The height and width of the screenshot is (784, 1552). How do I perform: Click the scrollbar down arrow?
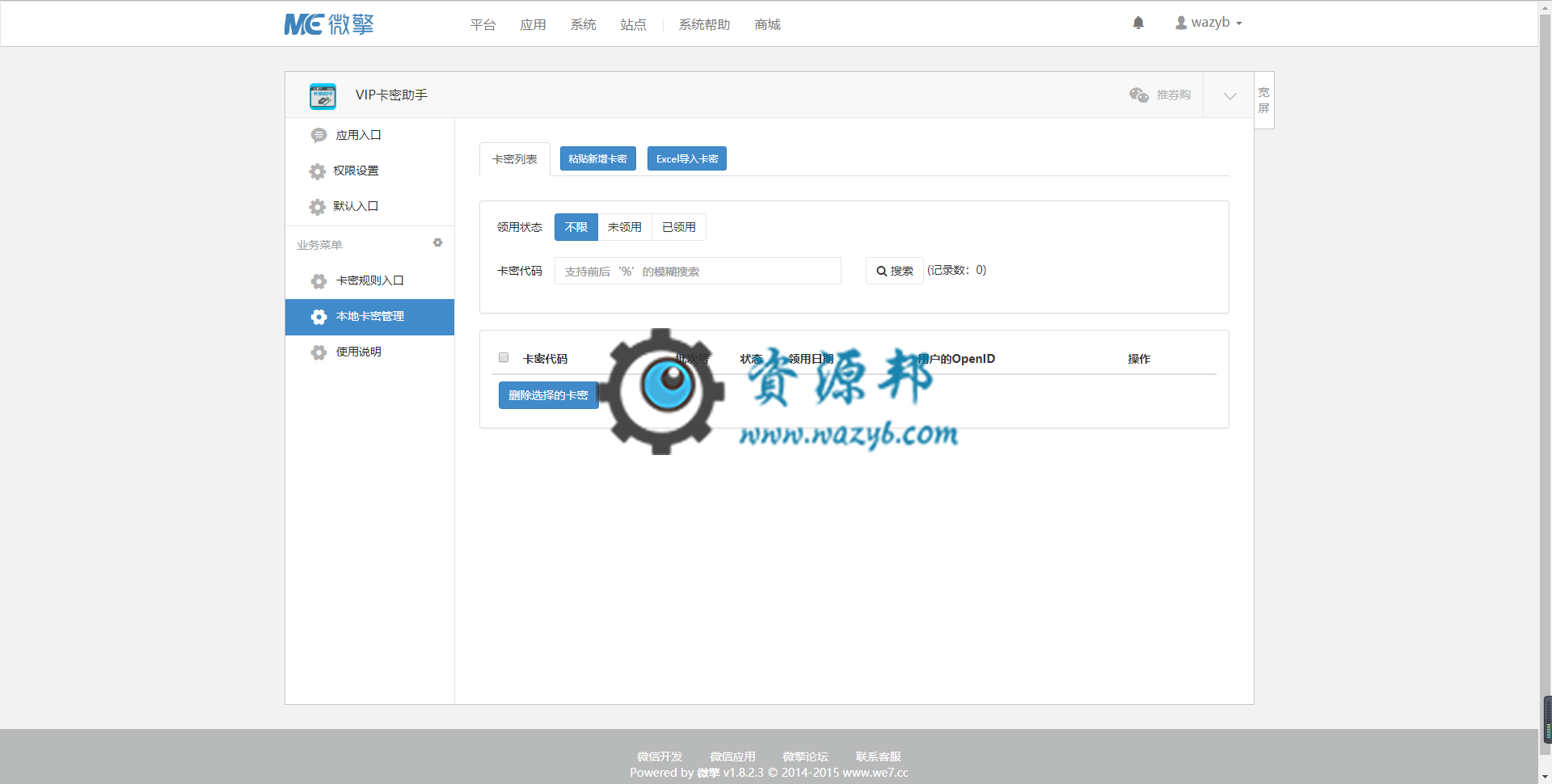click(1545, 778)
